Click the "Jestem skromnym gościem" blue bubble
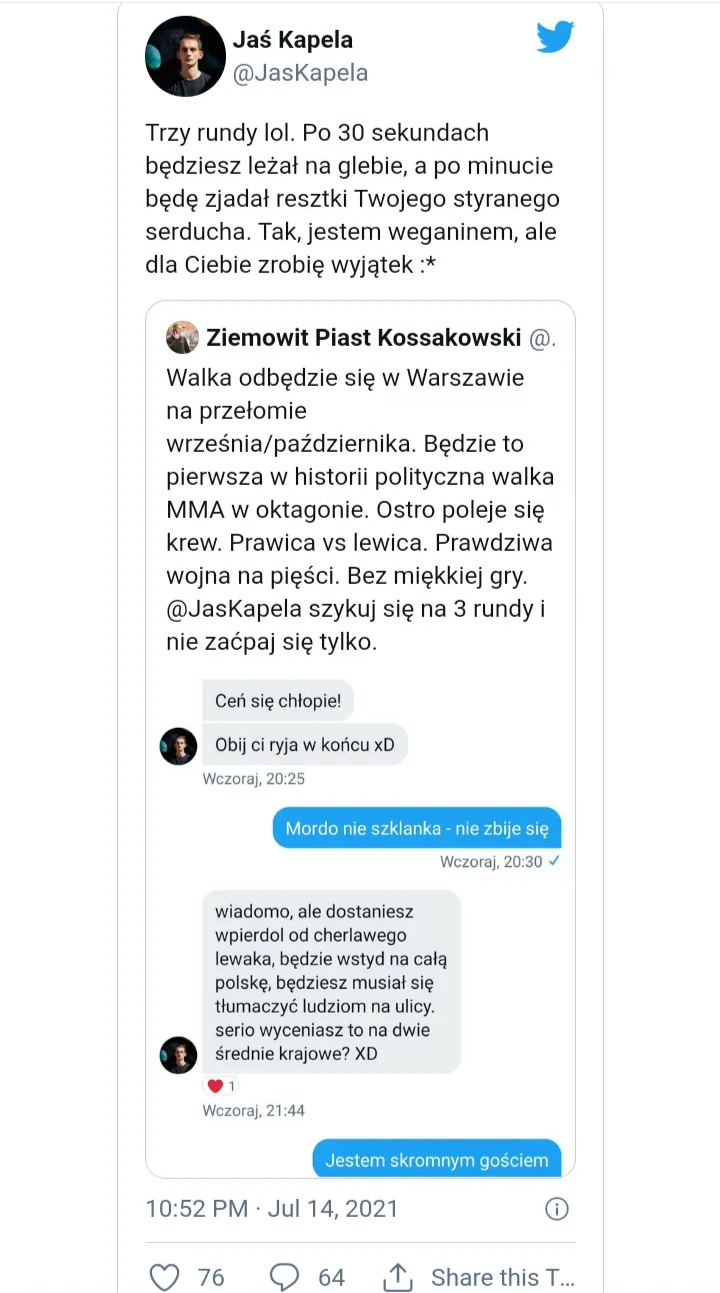Image resolution: width=720 pixels, height=1293 pixels. (x=437, y=1160)
